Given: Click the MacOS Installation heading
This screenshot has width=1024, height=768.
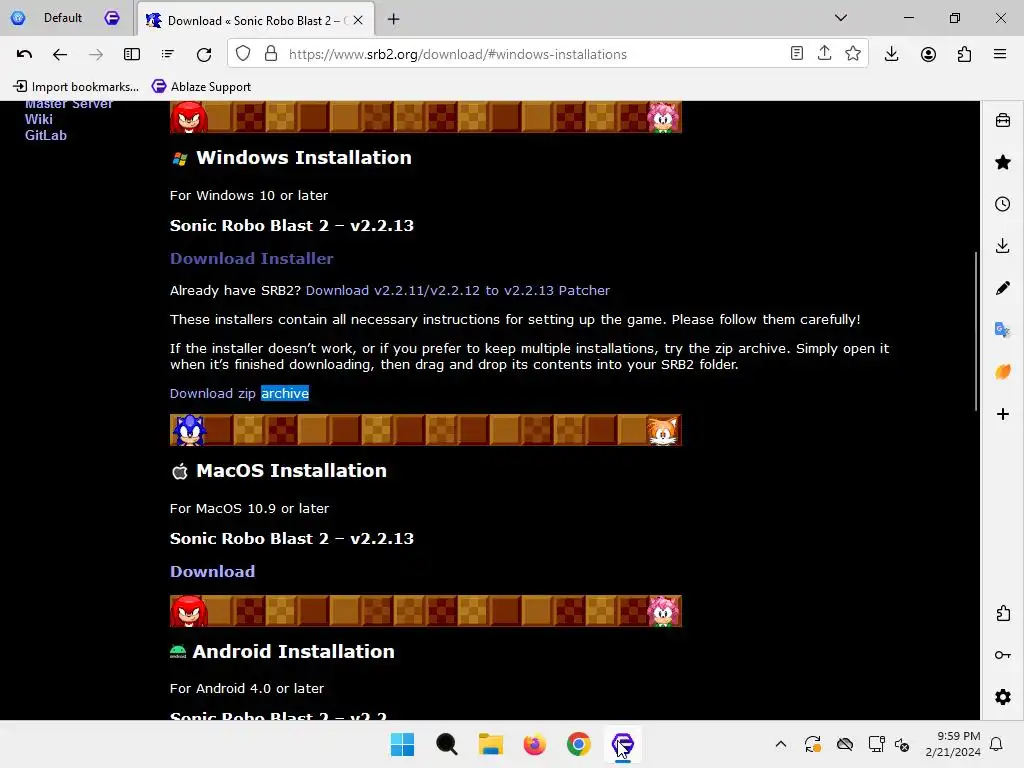Looking at the screenshot, I should [291, 470].
